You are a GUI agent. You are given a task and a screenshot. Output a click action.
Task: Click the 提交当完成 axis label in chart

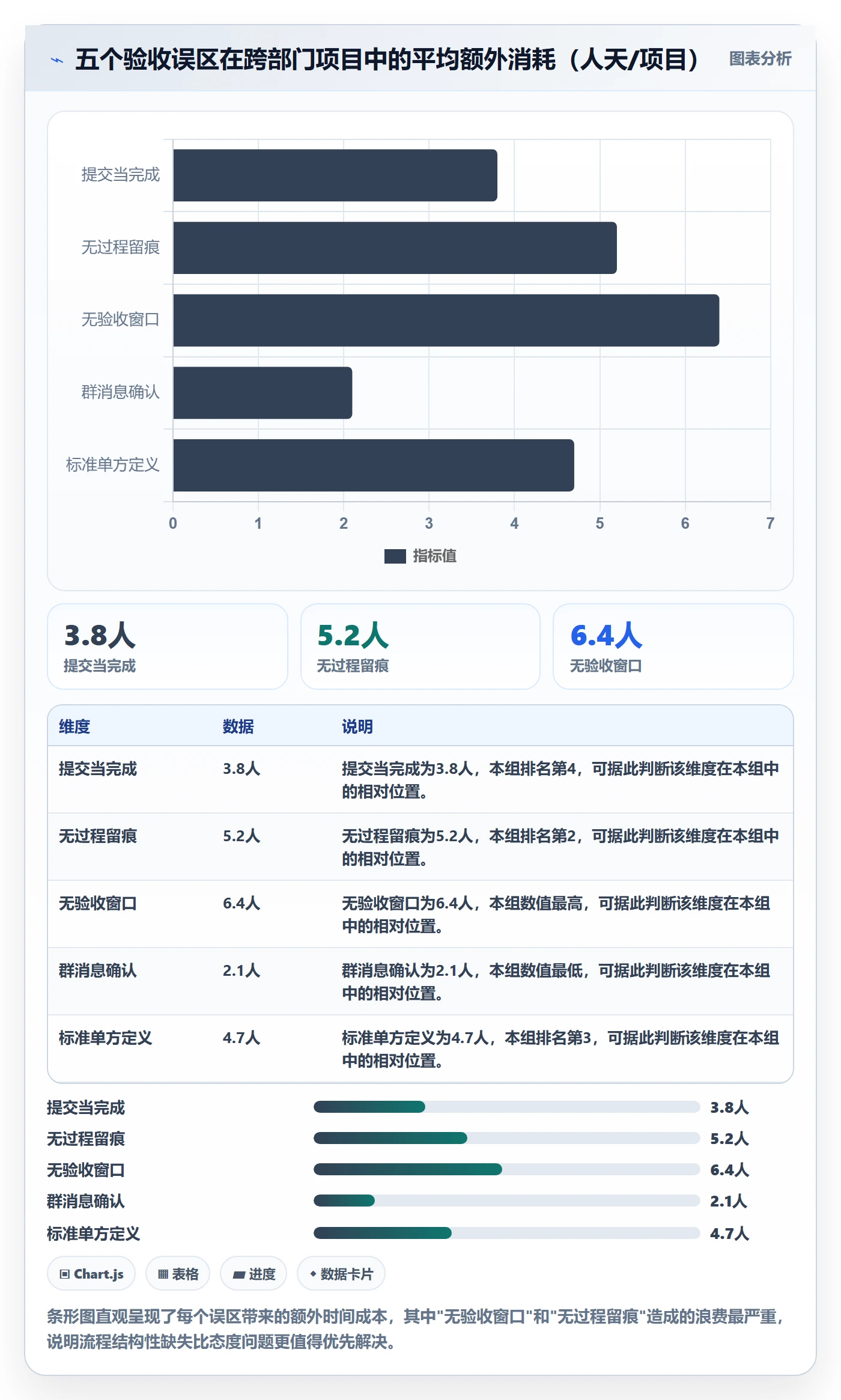tap(121, 175)
